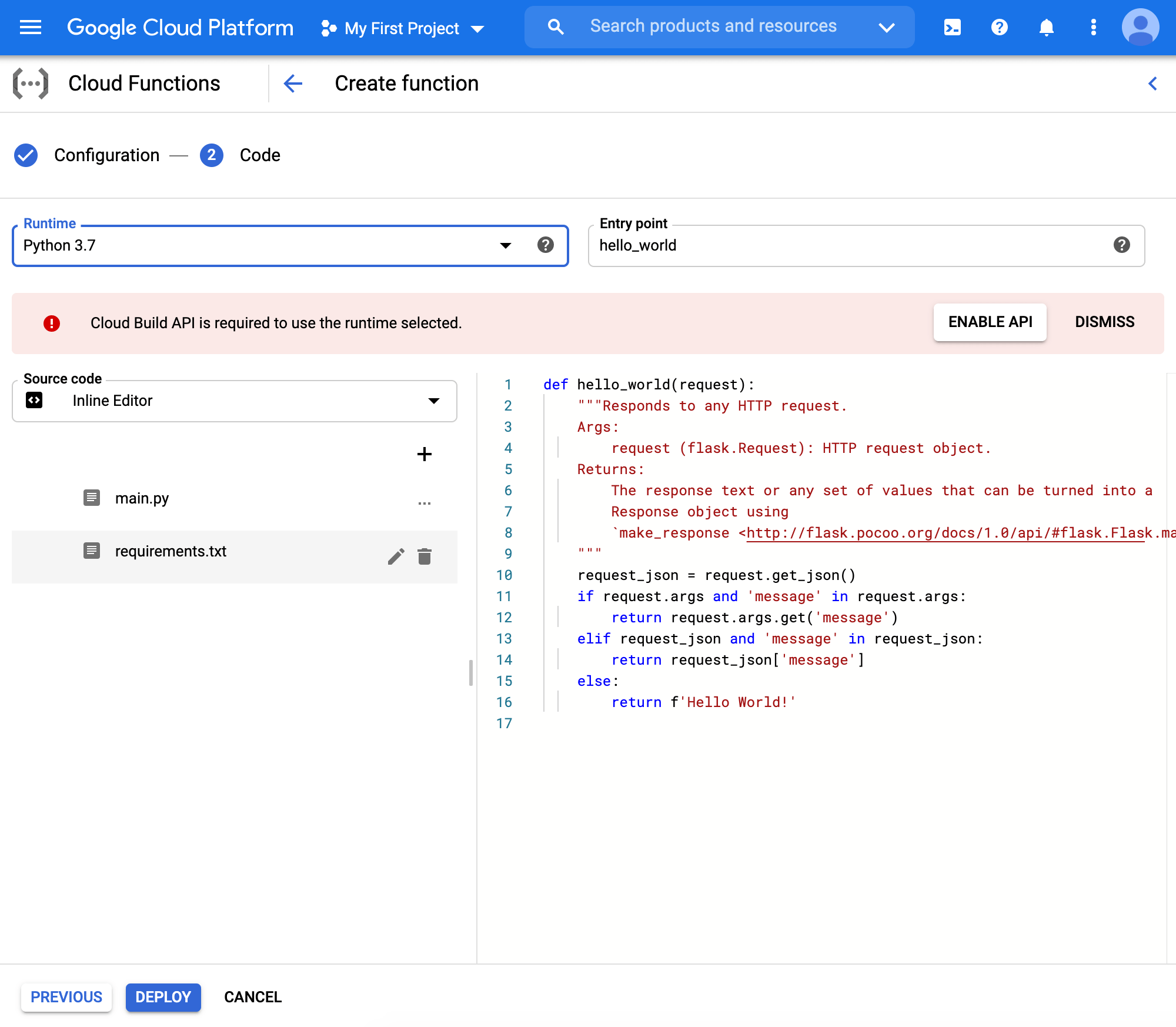
Task: Click the ENABLE API button
Action: [990, 322]
